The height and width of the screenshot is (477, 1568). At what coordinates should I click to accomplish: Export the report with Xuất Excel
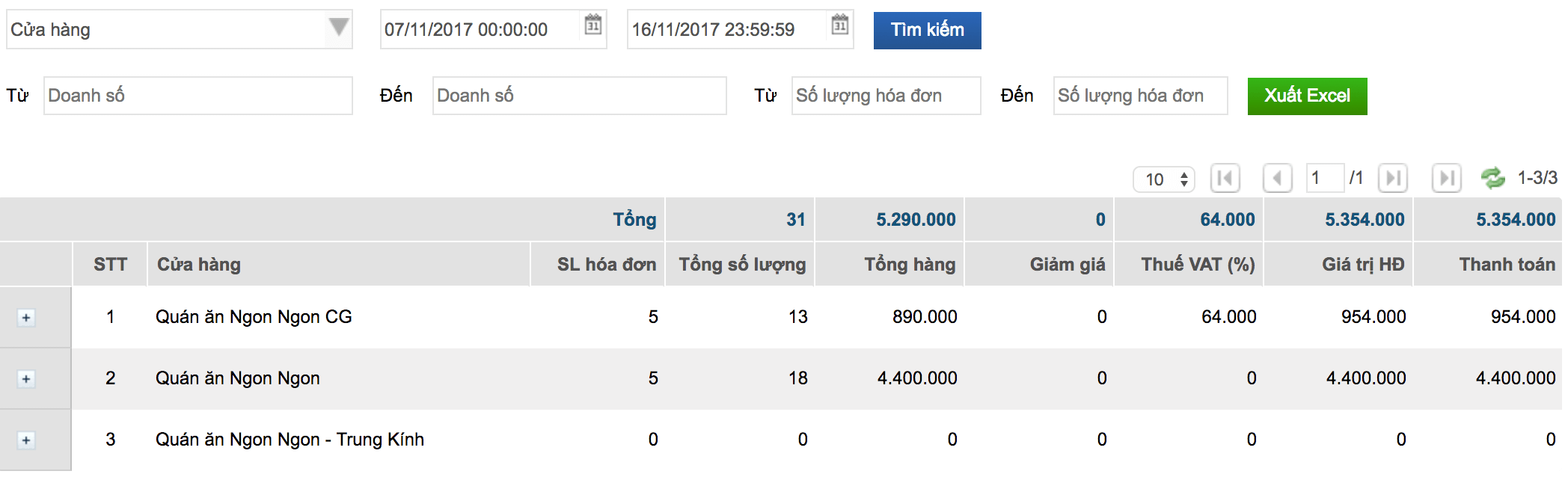point(1307,96)
